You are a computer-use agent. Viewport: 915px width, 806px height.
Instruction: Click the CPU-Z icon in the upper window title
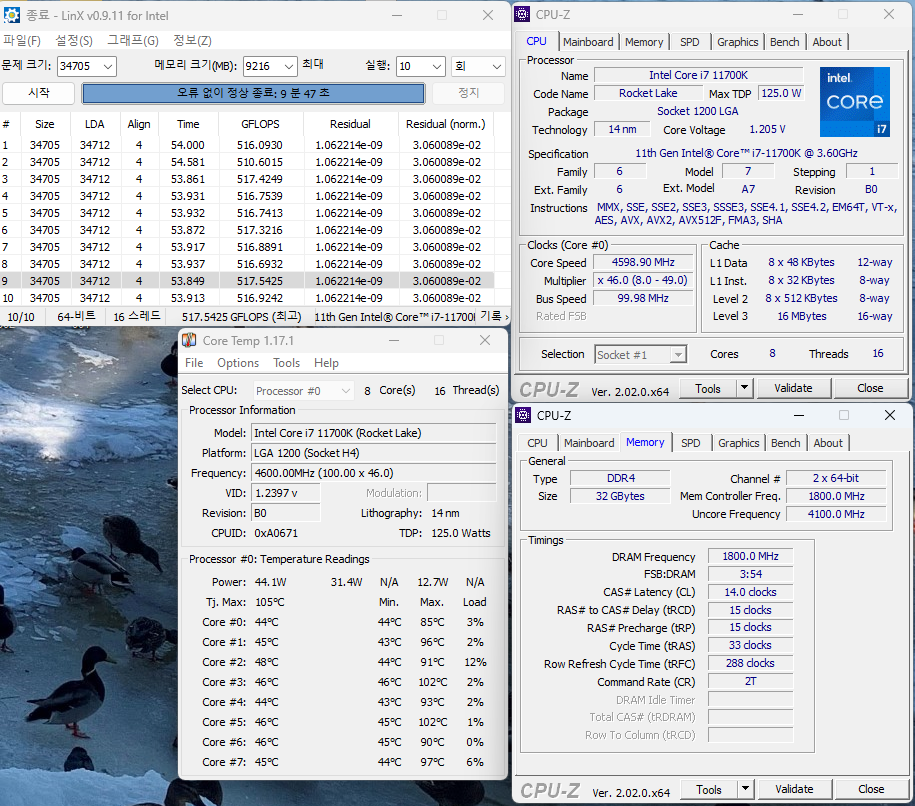(x=524, y=14)
